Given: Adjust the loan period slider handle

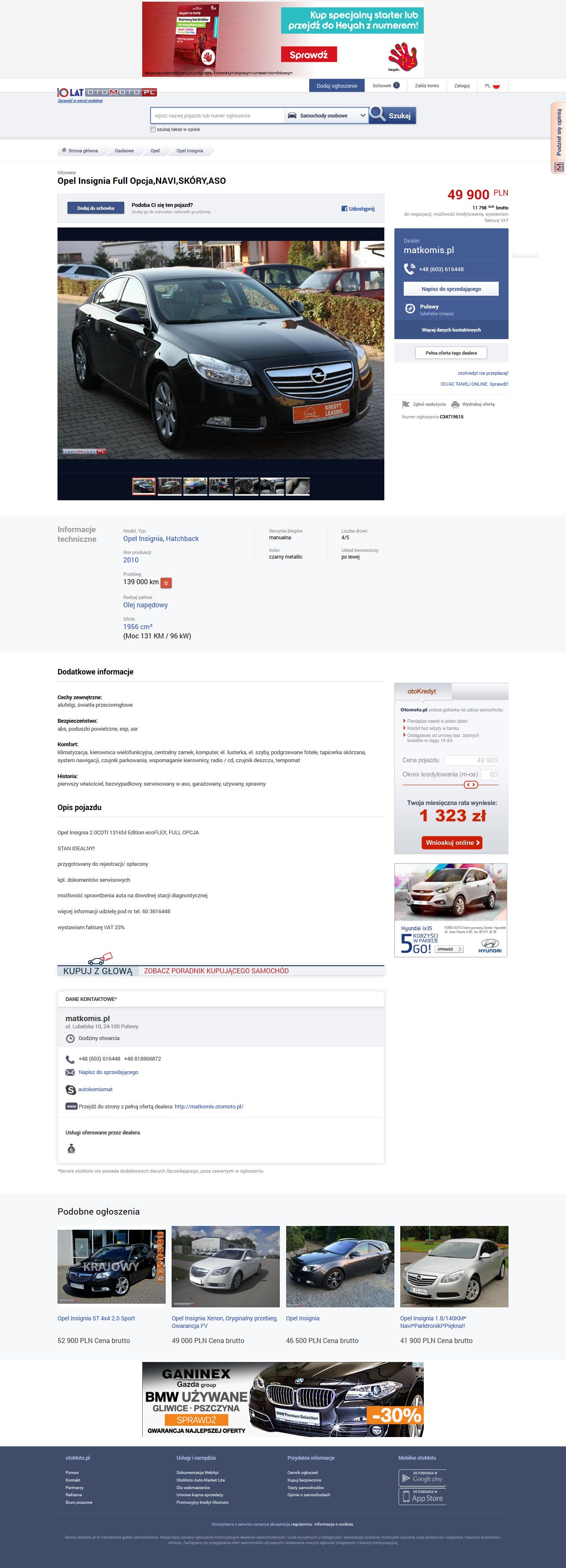Looking at the screenshot, I should coord(471,784).
